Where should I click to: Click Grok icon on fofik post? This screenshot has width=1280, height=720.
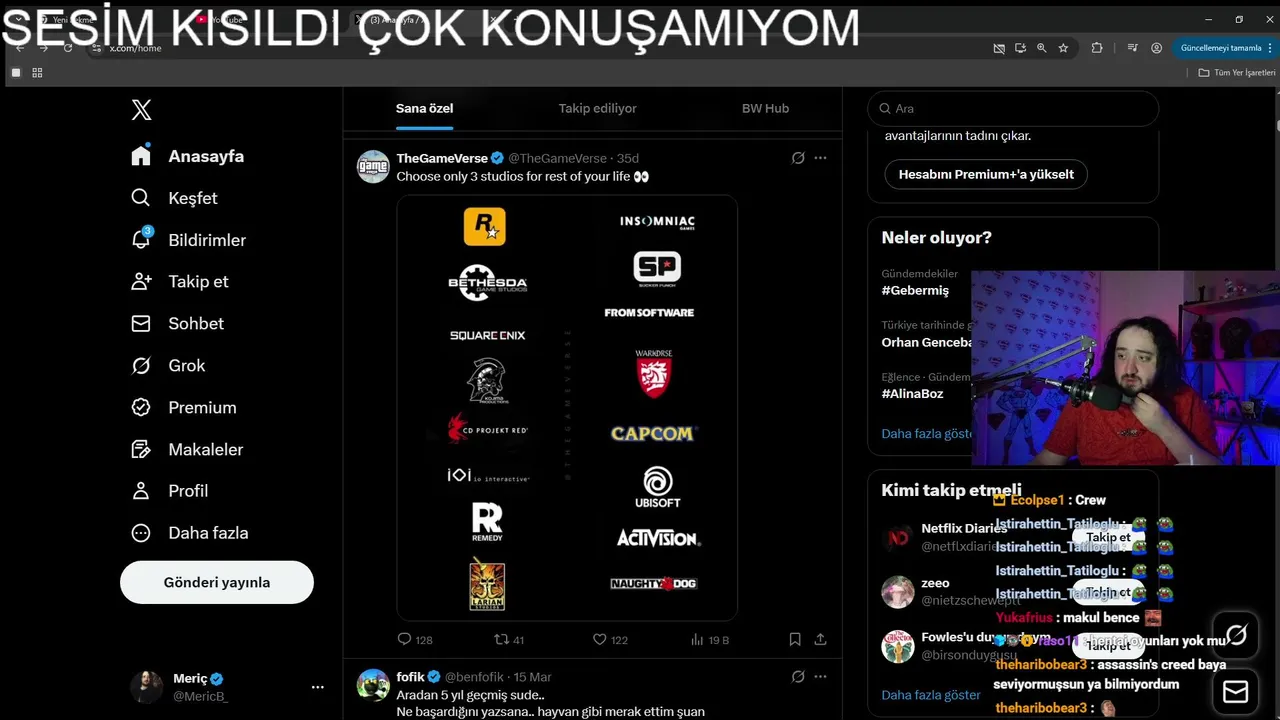click(798, 677)
